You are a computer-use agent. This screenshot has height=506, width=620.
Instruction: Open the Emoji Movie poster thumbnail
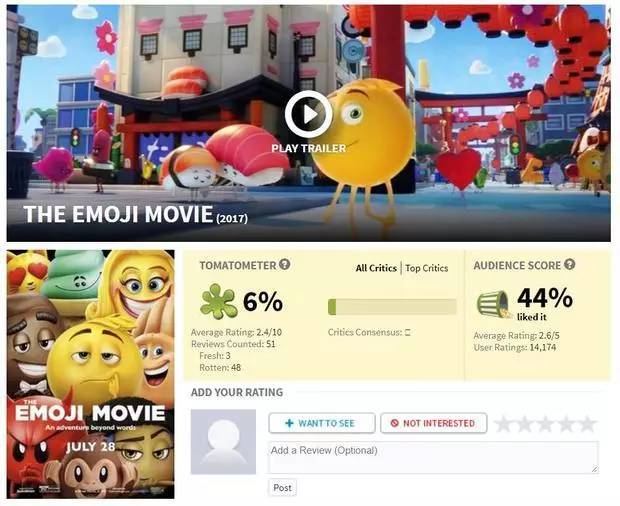[91, 374]
